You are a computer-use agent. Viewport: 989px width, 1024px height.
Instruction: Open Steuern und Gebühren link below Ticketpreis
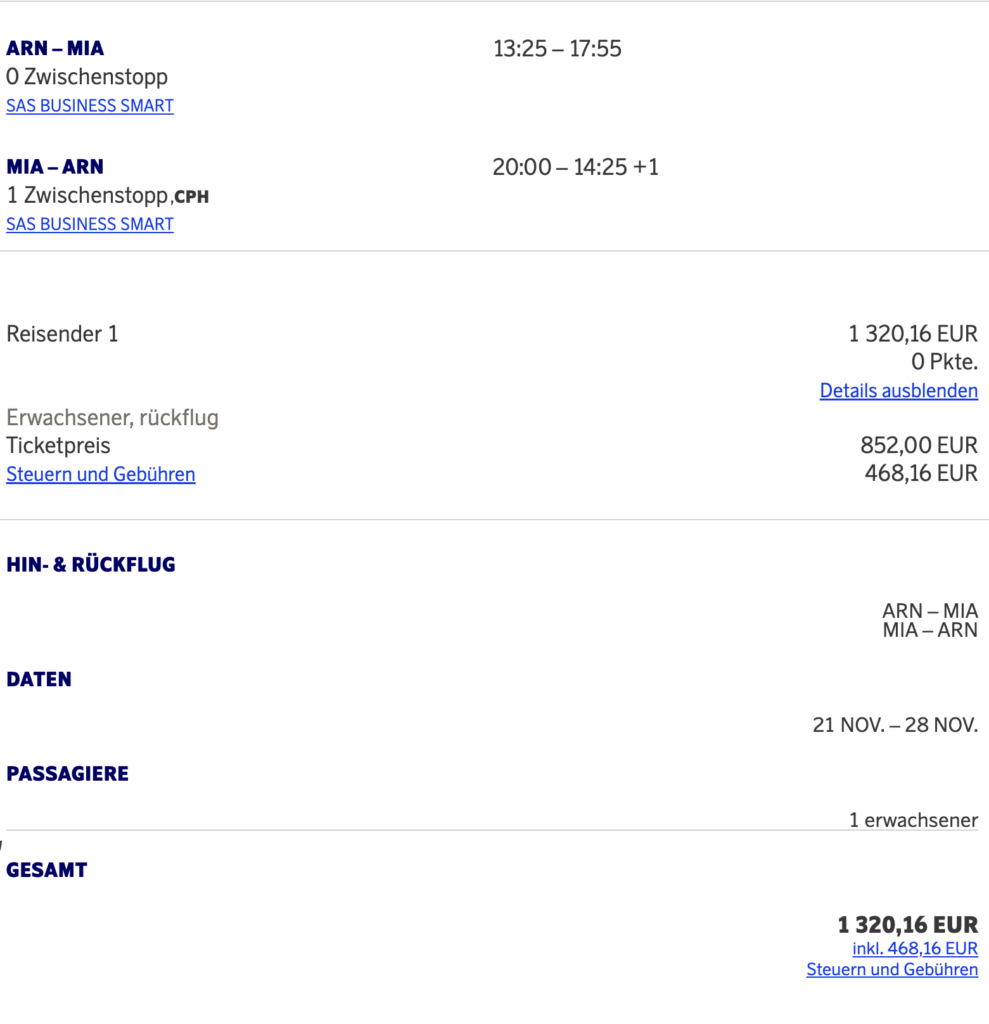[x=101, y=475]
